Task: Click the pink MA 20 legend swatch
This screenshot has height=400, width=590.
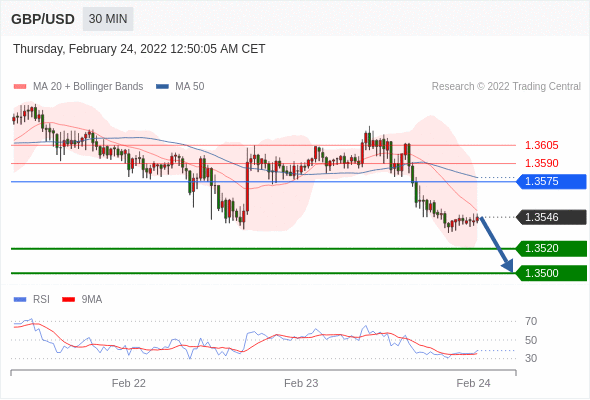Action: point(20,87)
